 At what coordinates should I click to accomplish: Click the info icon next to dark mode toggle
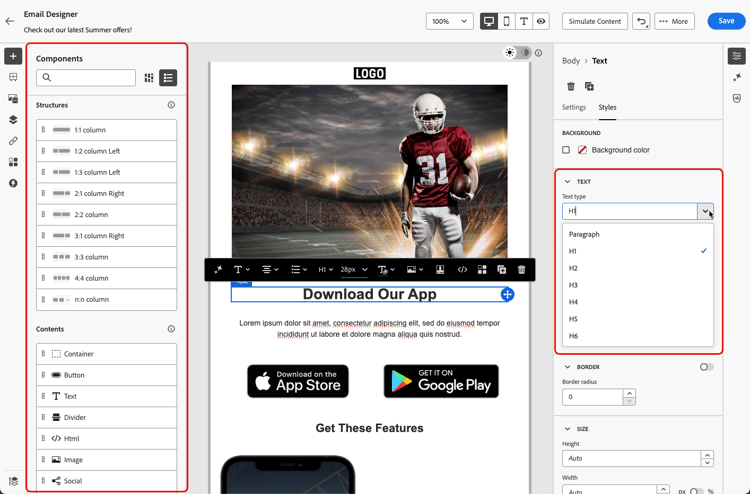point(539,53)
